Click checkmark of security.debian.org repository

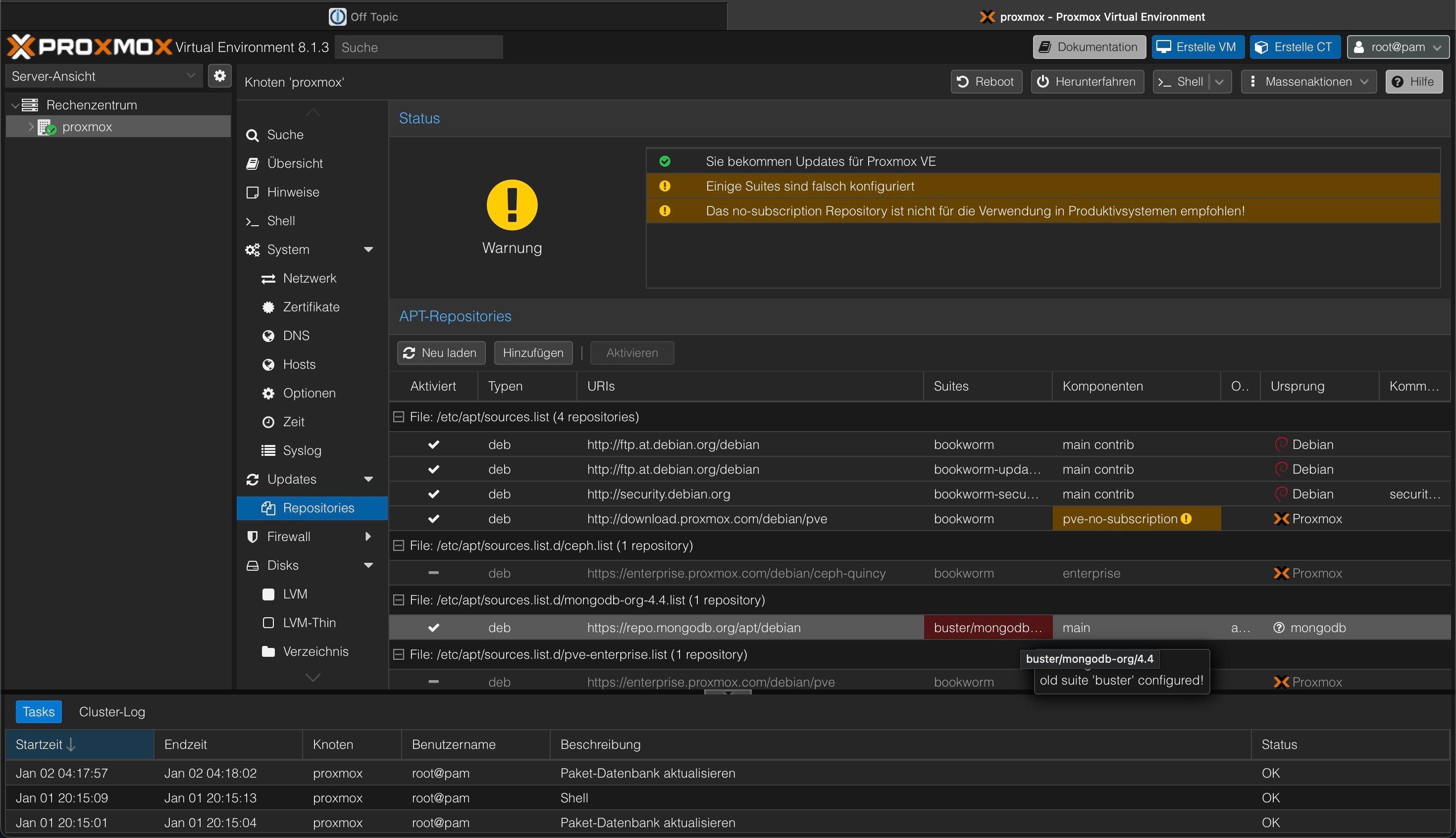[433, 494]
